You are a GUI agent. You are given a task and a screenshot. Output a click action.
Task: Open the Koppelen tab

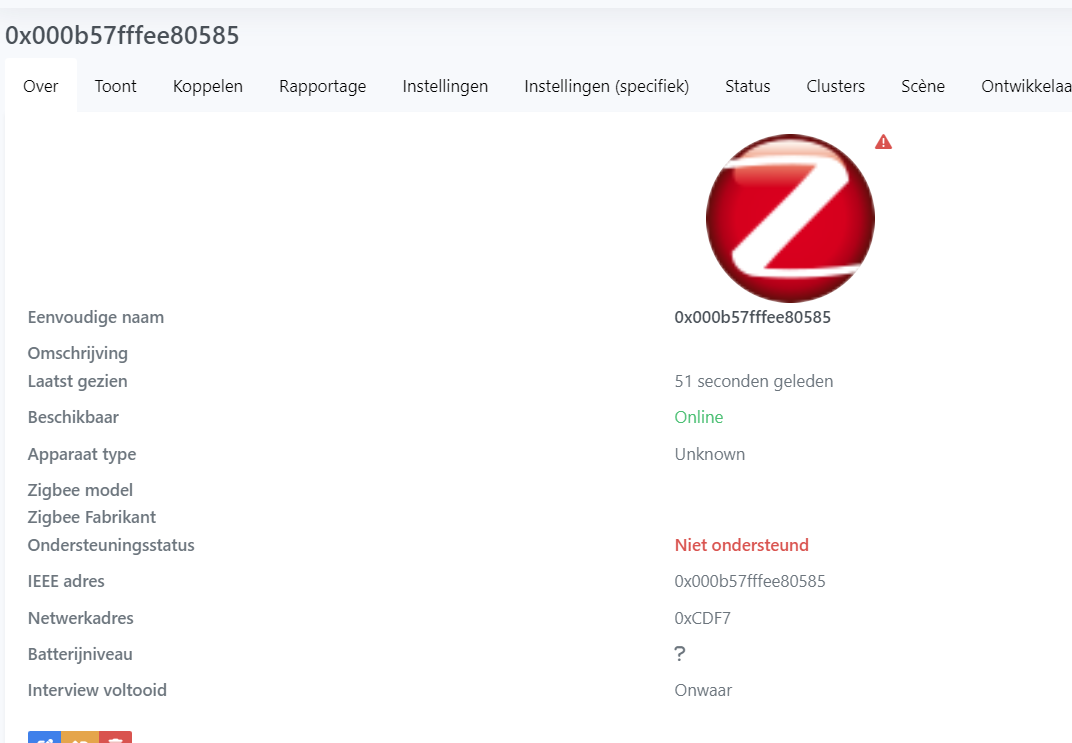coord(208,86)
